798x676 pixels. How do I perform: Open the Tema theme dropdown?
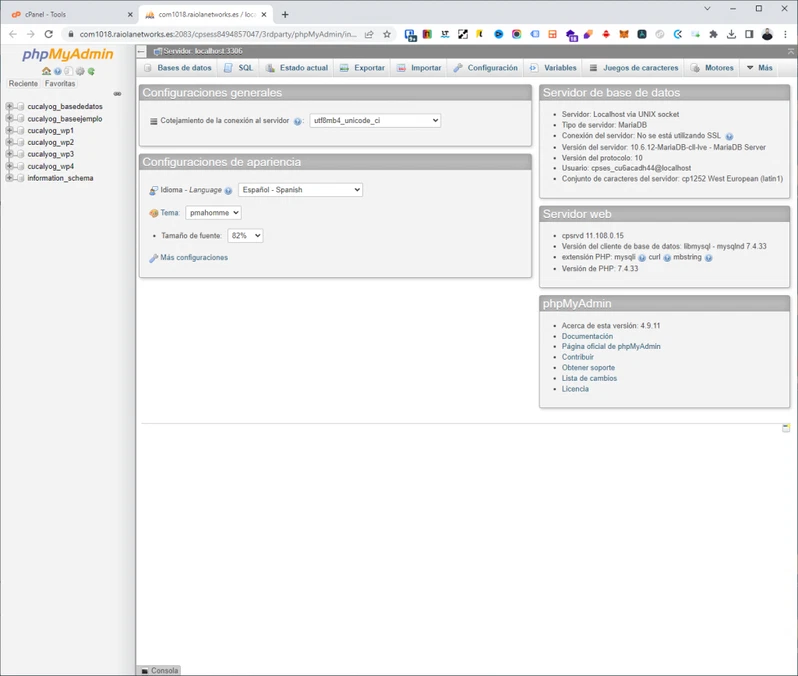213,213
